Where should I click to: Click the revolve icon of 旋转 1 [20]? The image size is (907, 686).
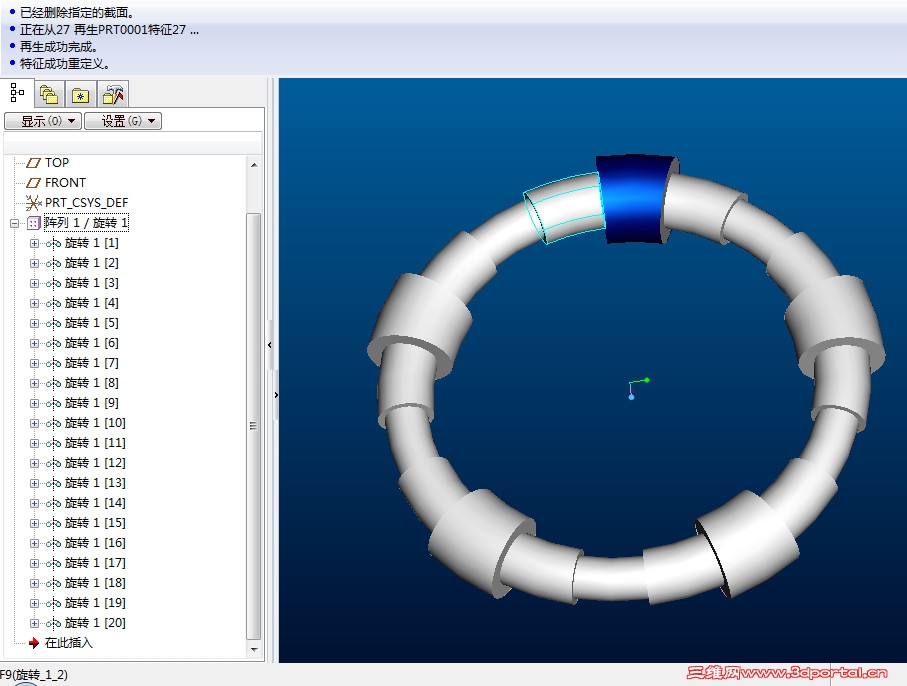coord(53,623)
